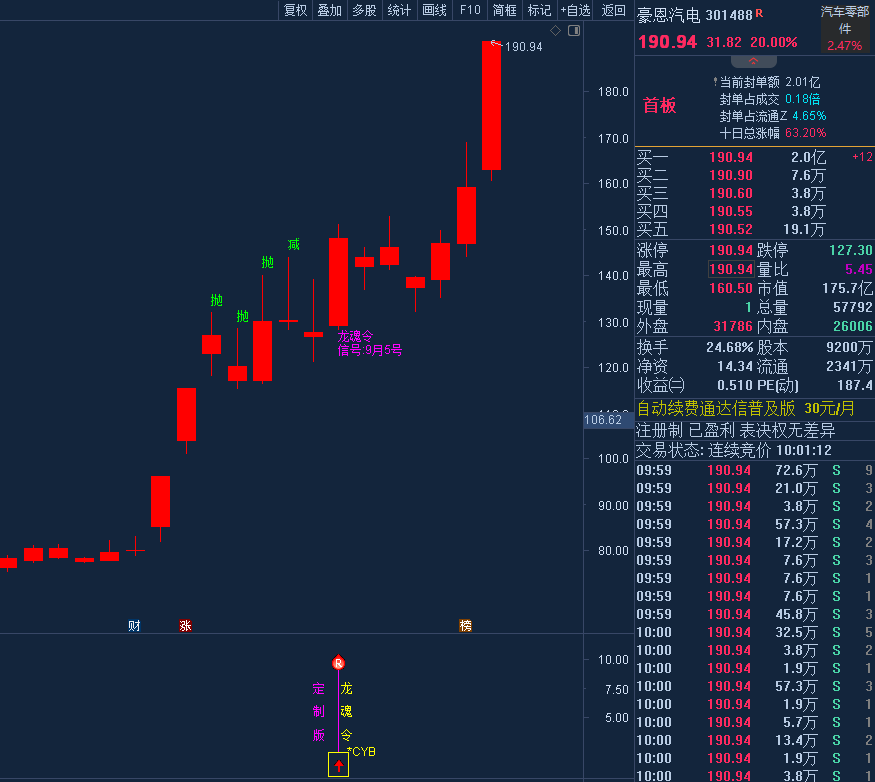Click the 返回 back button
The width and height of the screenshot is (875, 782).
tap(613, 10)
